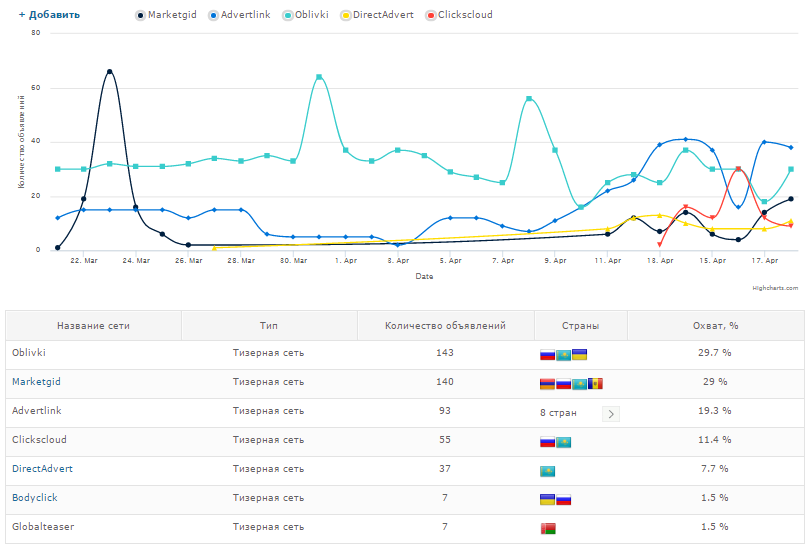This screenshot has width=809, height=548.
Task: Expand the 8 стран countries arrow
Action: [611, 414]
